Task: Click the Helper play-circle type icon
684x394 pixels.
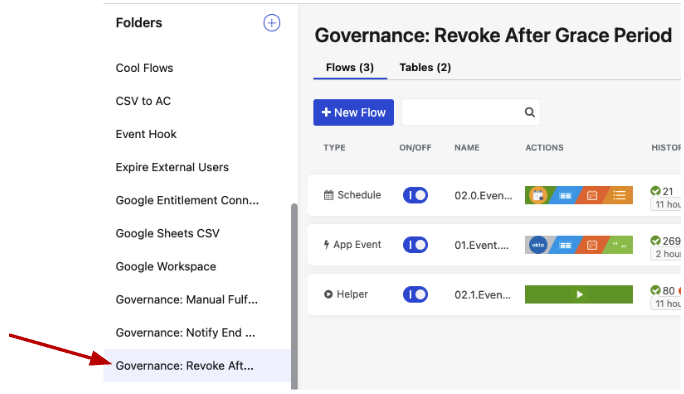Action: [x=328, y=295]
